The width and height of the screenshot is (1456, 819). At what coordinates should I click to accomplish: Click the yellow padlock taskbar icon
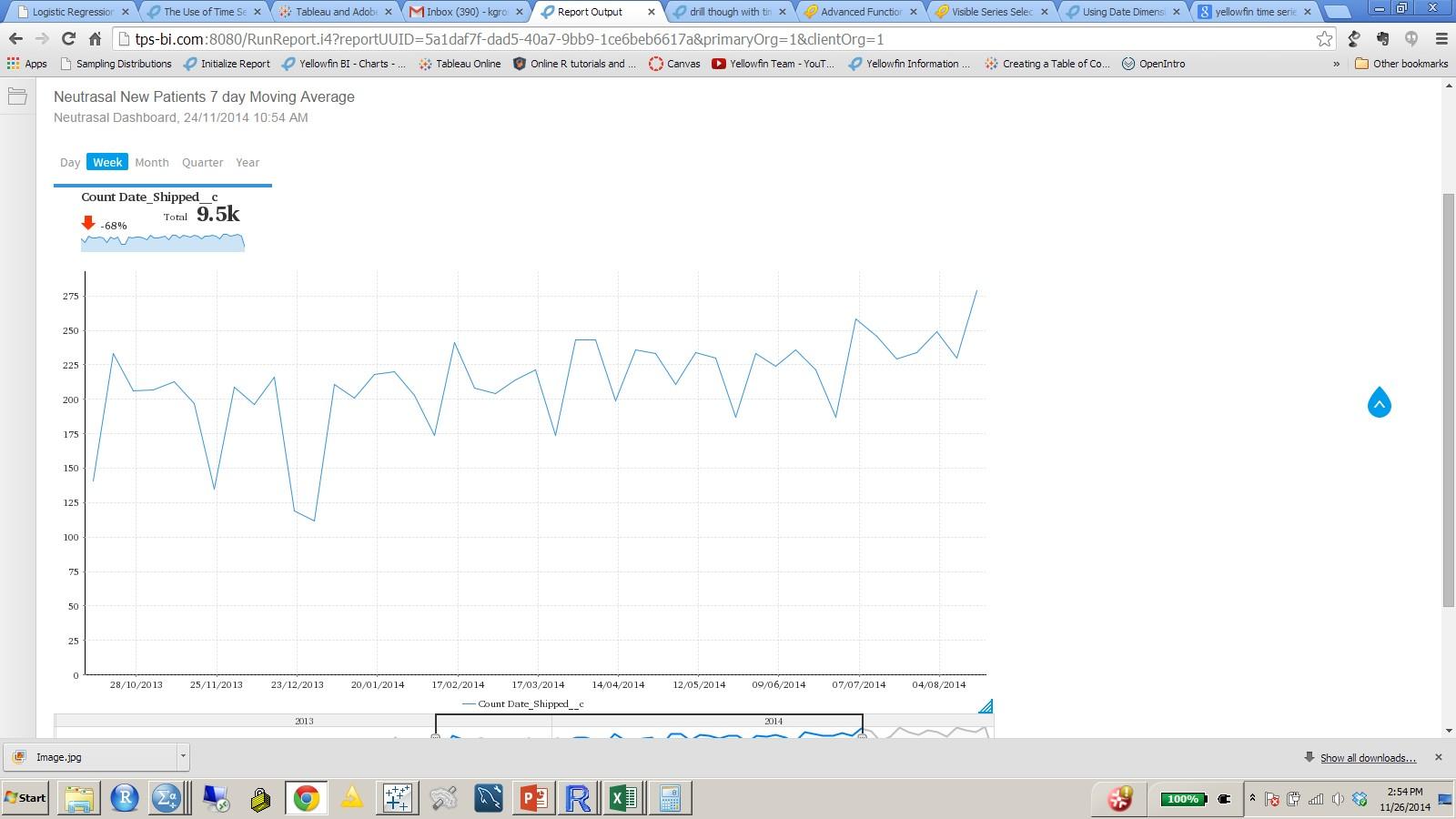click(x=260, y=798)
